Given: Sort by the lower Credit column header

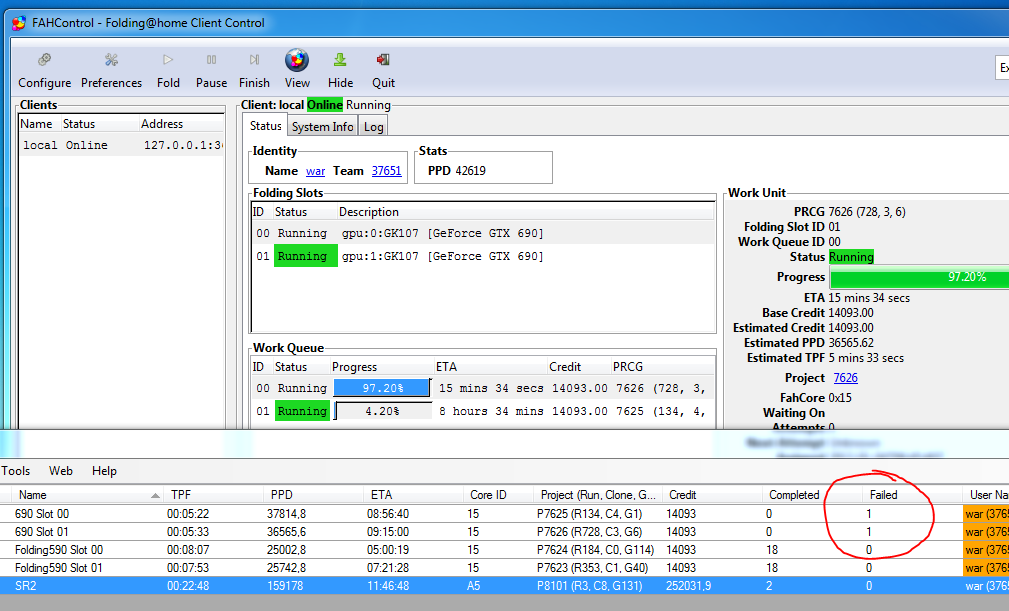Looking at the screenshot, I should (x=712, y=495).
